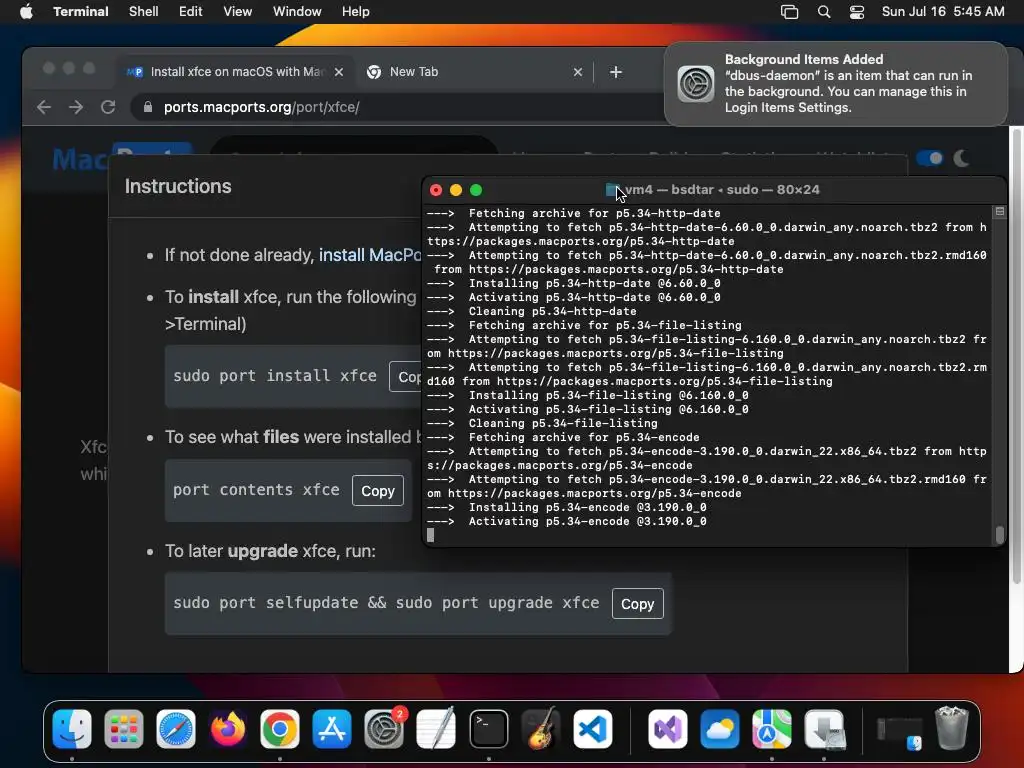
Task: Switch to the Install xfce on macOS tab
Action: 236,72
